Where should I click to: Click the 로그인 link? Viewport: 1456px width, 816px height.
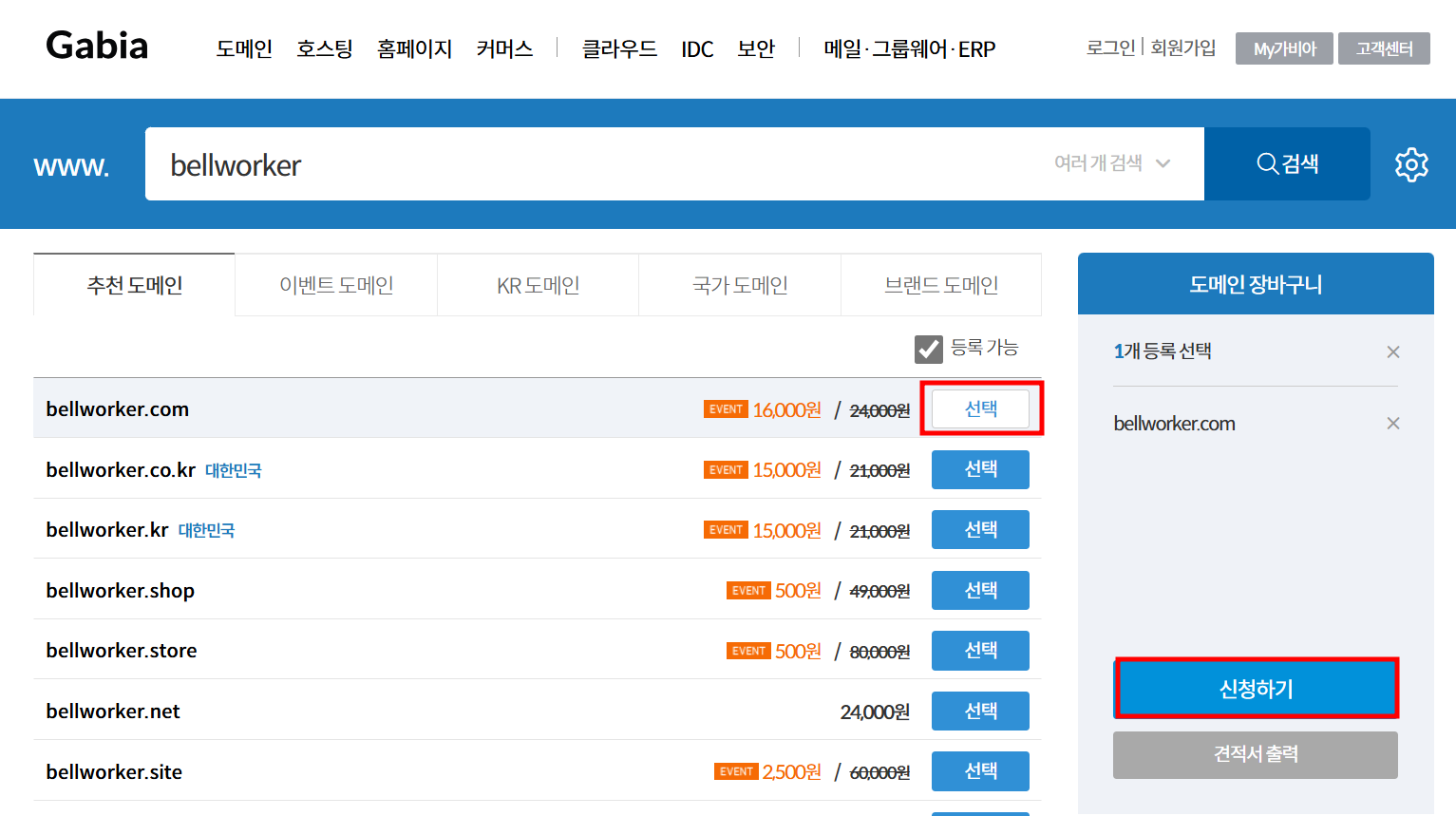click(x=1111, y=47)
